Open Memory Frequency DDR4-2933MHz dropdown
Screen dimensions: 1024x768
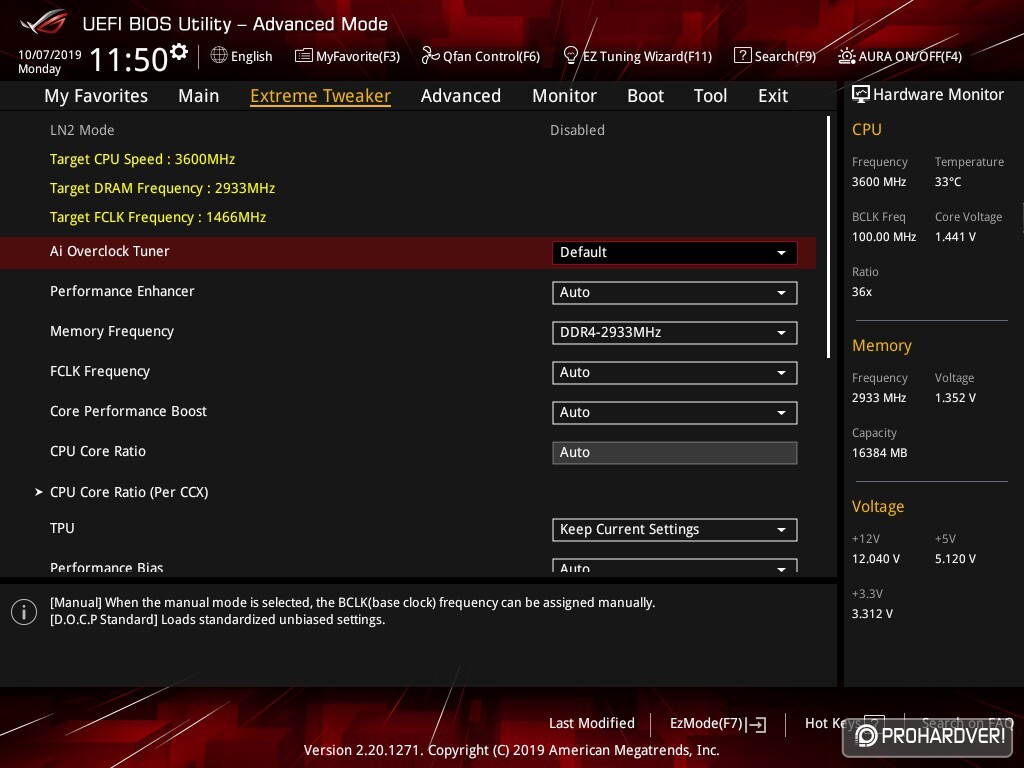coord(674,332)
